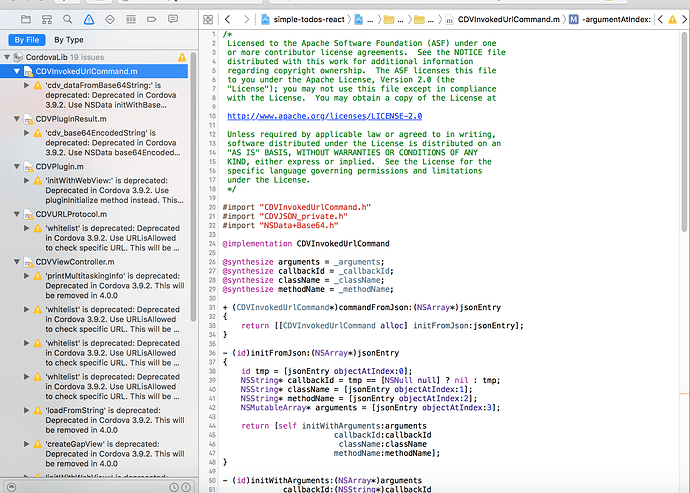690x493 pixels.
Task: Expand the 'cdv_dataFromBase64String:' warning details
Action: click(x=26, y=85)
